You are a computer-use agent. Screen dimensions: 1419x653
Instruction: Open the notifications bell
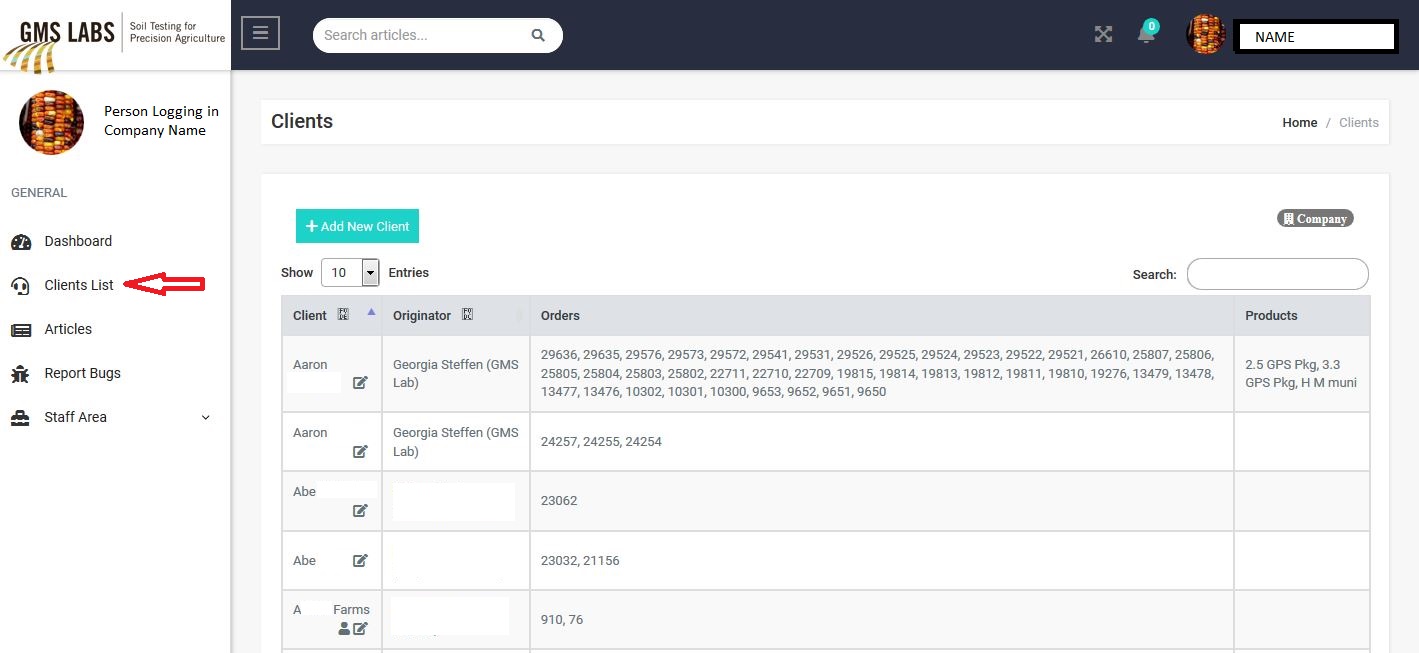click(x=1147, y=33)
